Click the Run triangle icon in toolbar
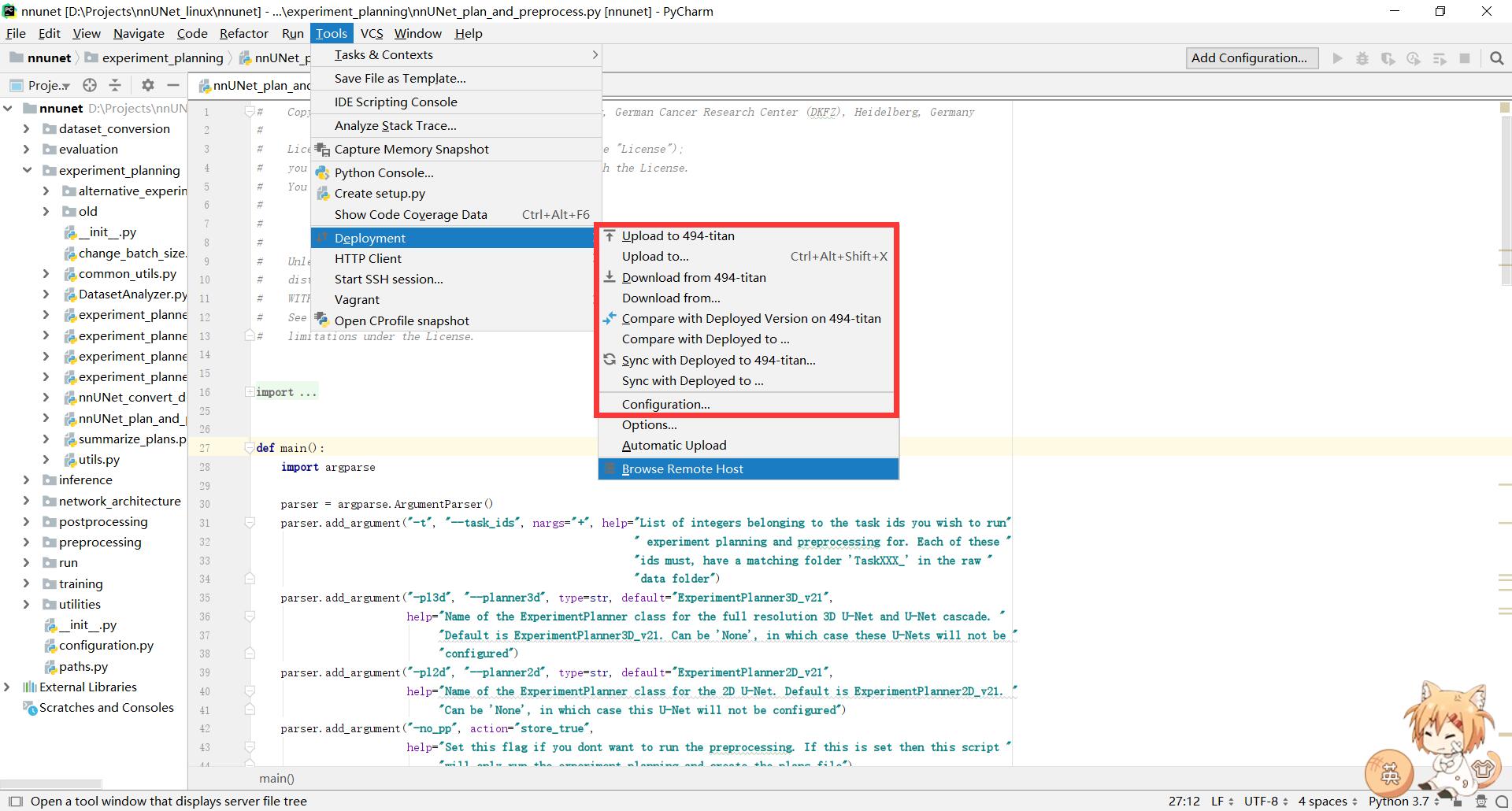Screen dimensions: 1512x811 (1337, 57)
